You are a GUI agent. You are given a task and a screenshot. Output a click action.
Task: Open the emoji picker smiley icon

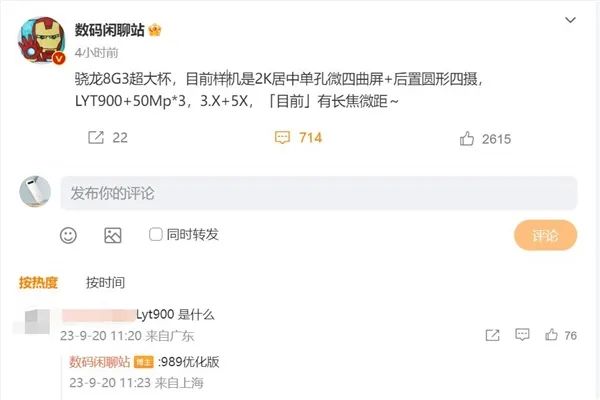[x=68, y=235]
